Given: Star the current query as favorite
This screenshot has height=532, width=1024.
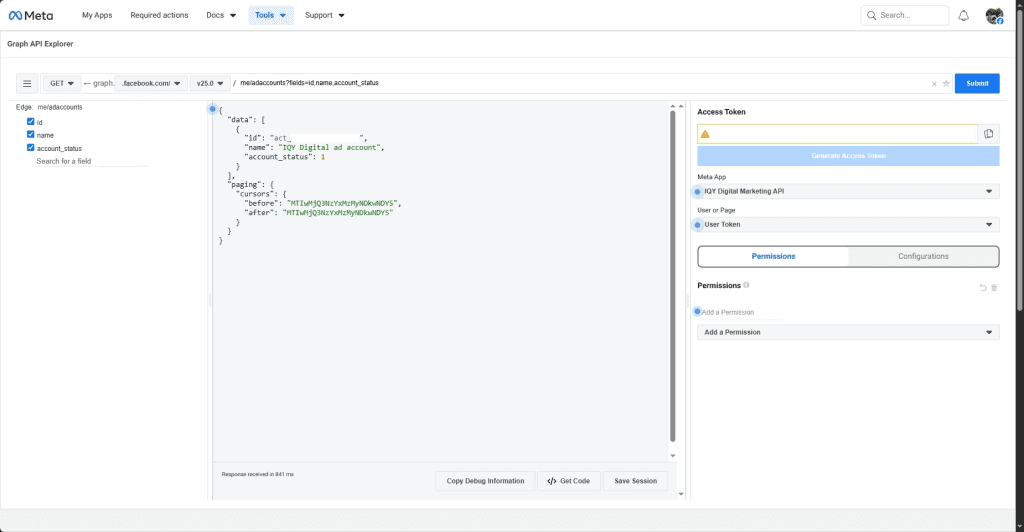Looking at the screenshot, I should [x=946, y=84].
